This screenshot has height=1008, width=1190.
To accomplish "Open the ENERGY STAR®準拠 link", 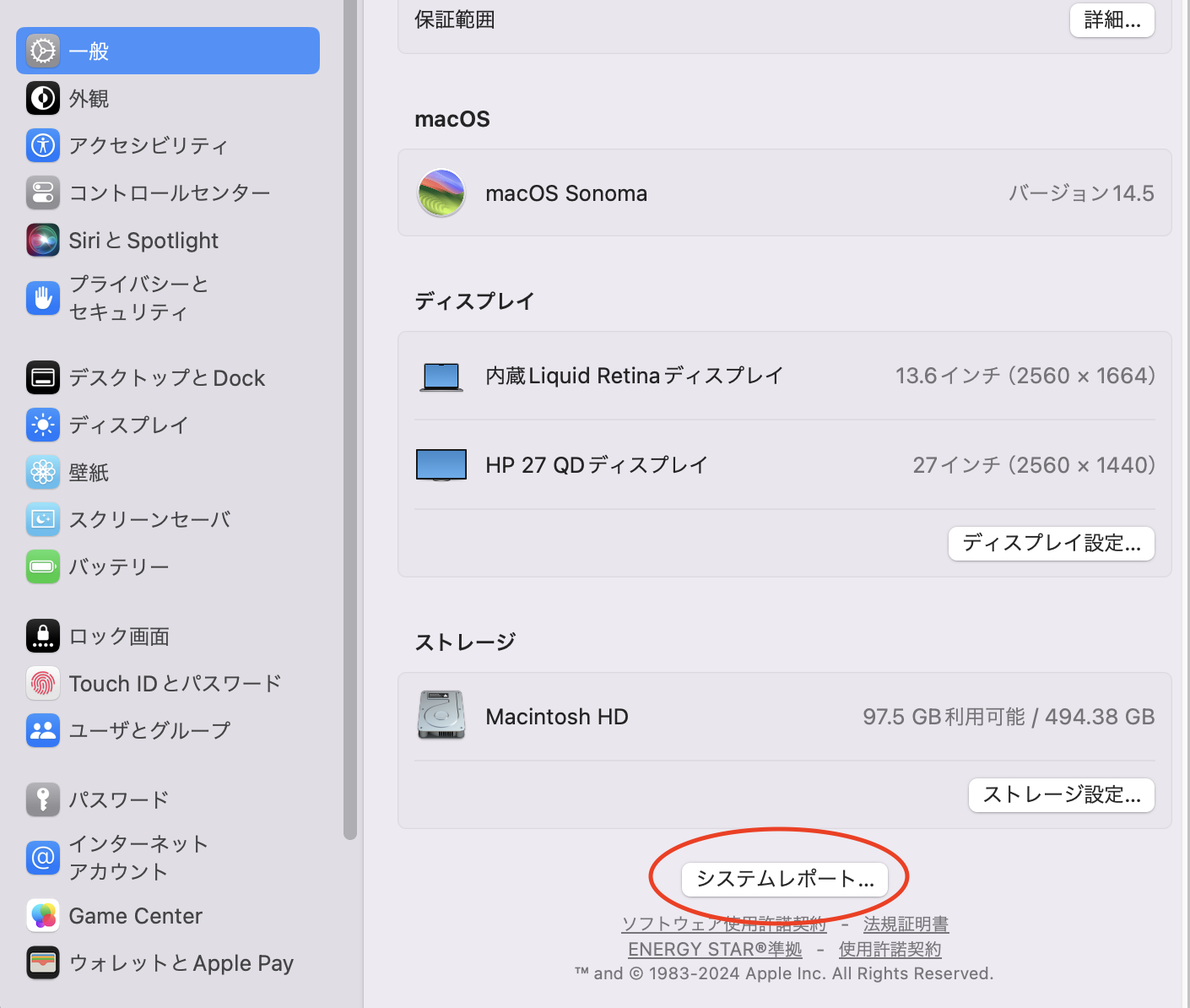I will [x=715, y=949].
